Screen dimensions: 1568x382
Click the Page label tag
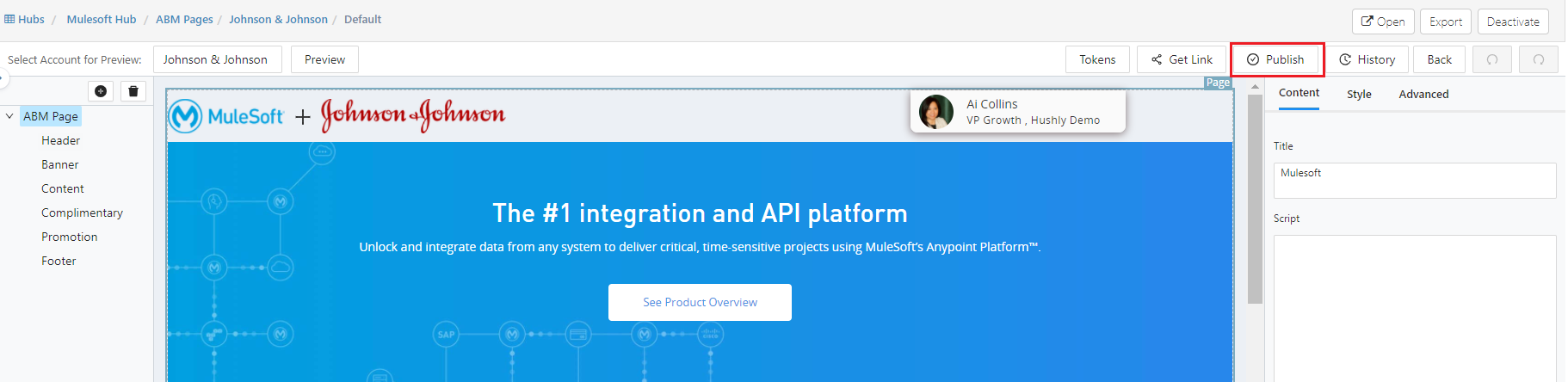click(1218, 83)
